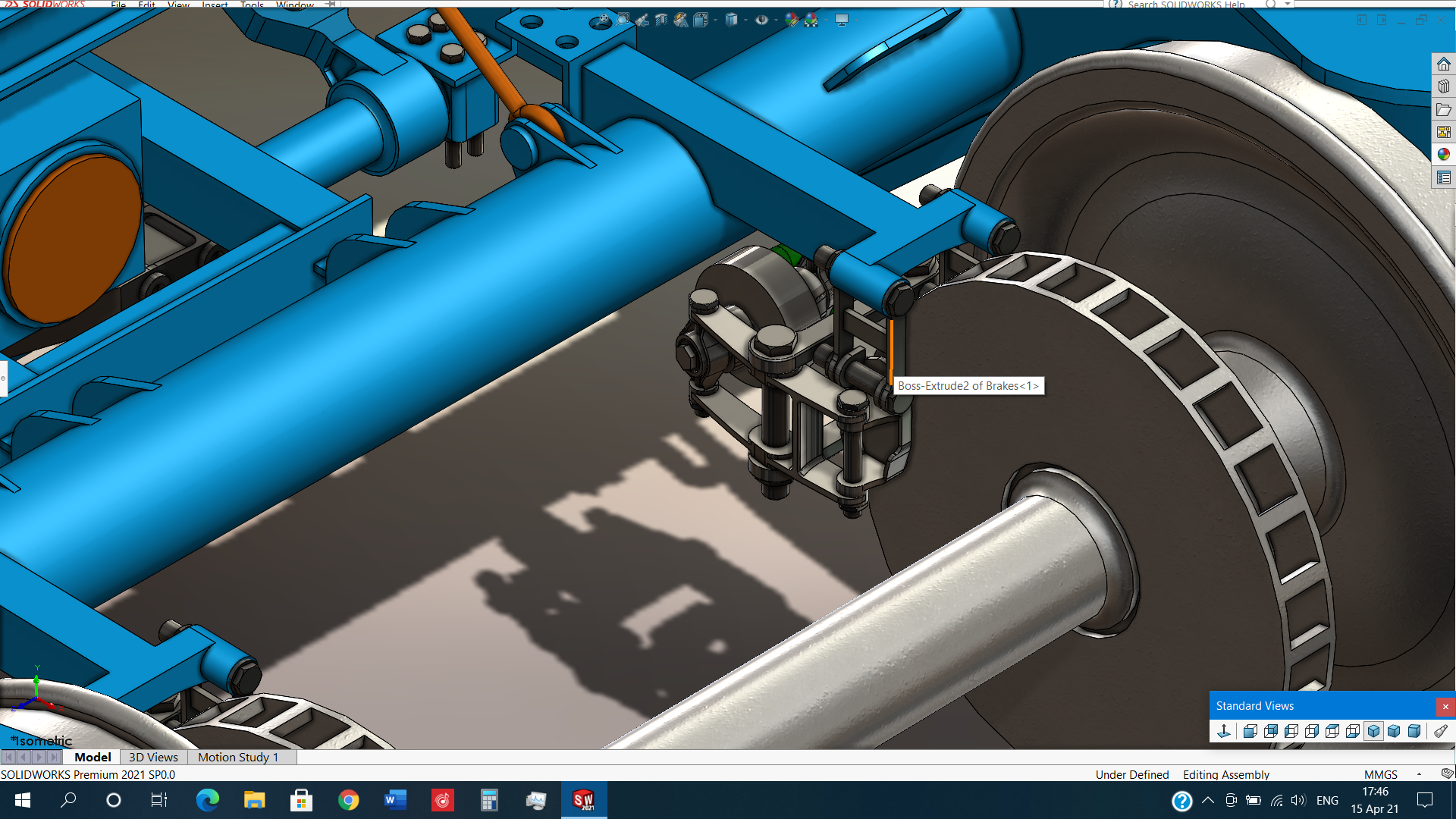The height and width of the screenshot is (819, 1456).
Task: Expand the Display Style dropdown arrow
Action: click(745, 20)
